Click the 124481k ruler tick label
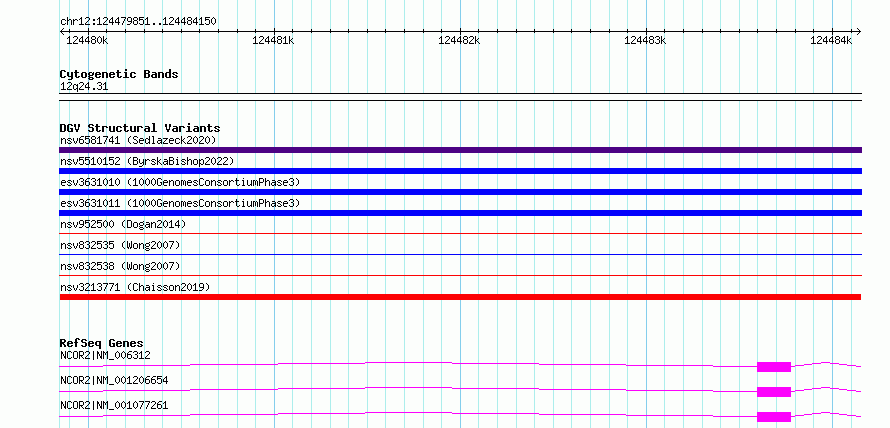 pyautogui.click(x=274, y=40)
